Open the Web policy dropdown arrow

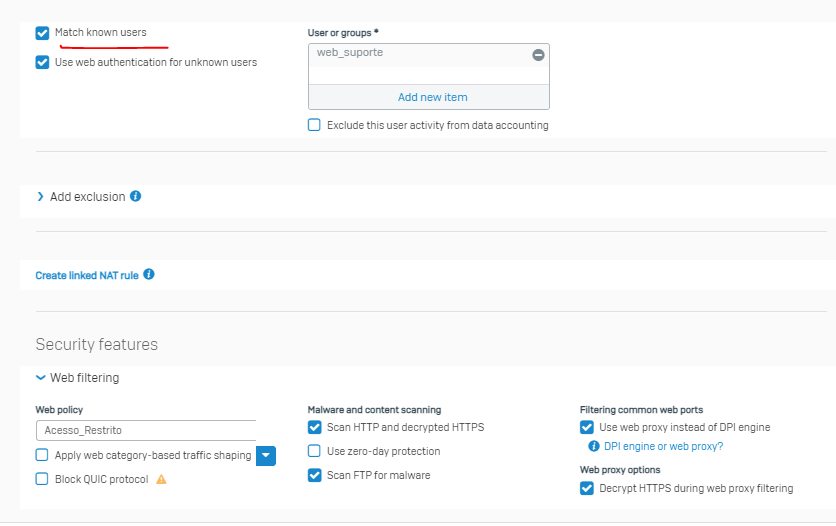tap(266, 456)
